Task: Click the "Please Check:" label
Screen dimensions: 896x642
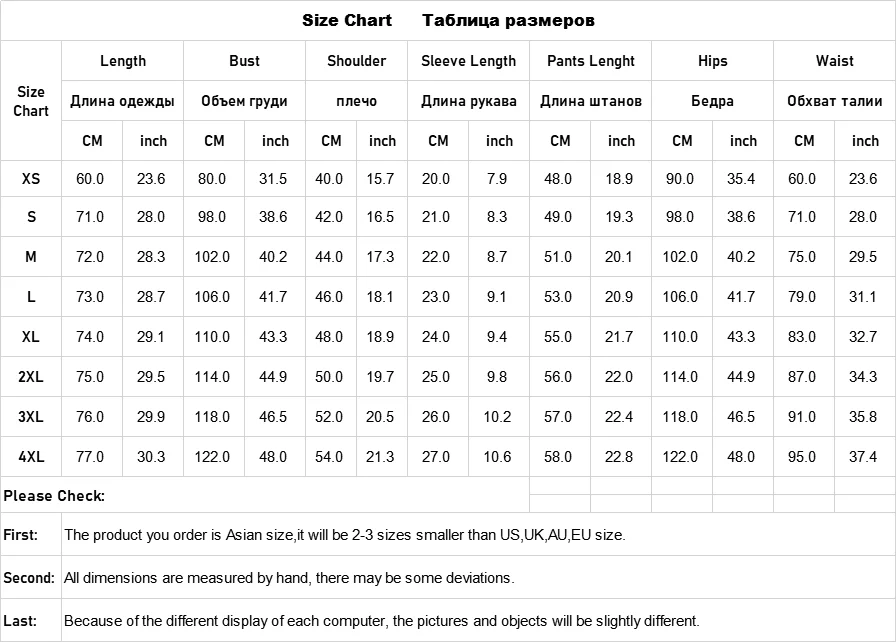Action: click(x=54, y=496)
